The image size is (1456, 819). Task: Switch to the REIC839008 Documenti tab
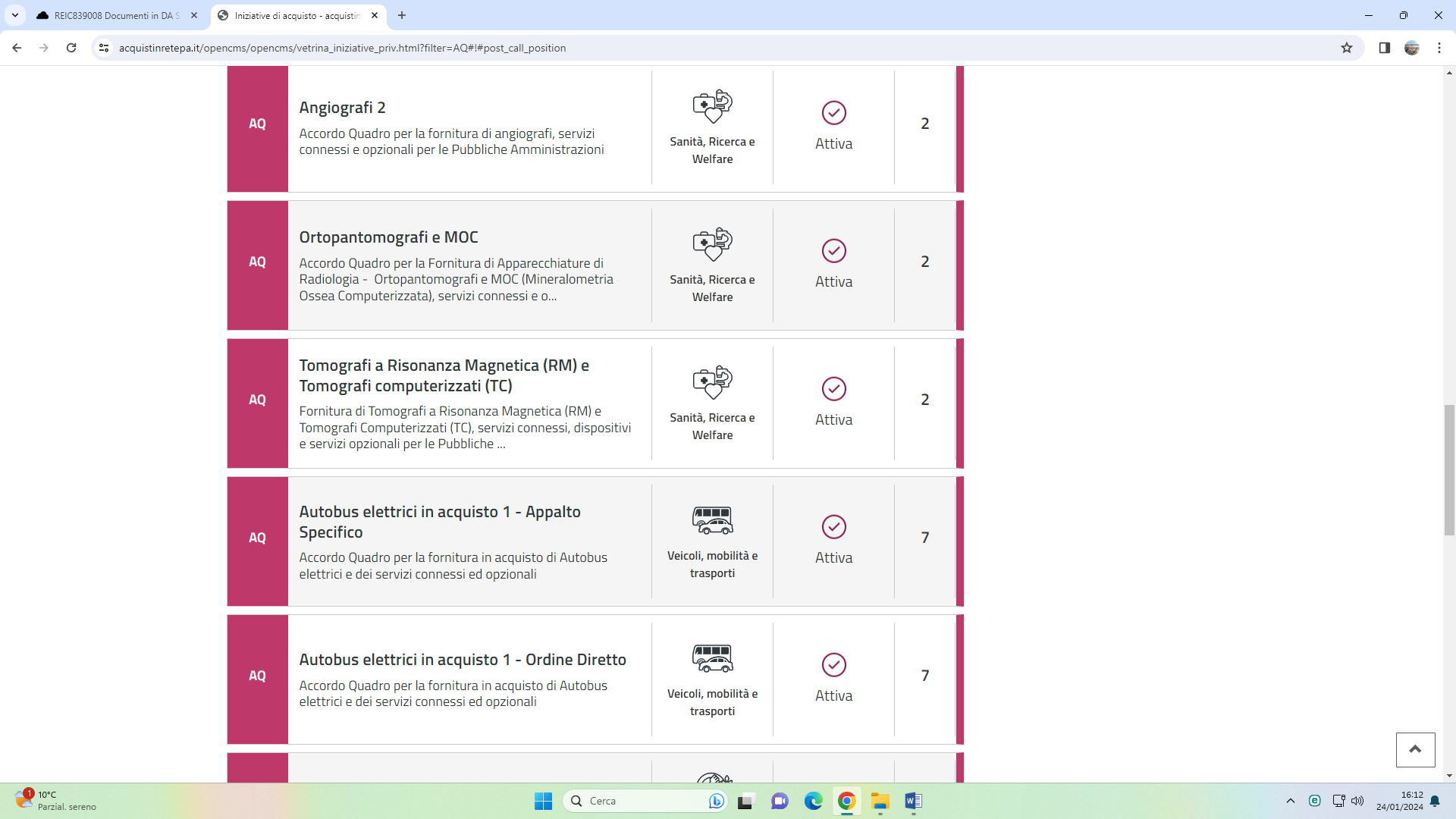(x=114, y=15)
